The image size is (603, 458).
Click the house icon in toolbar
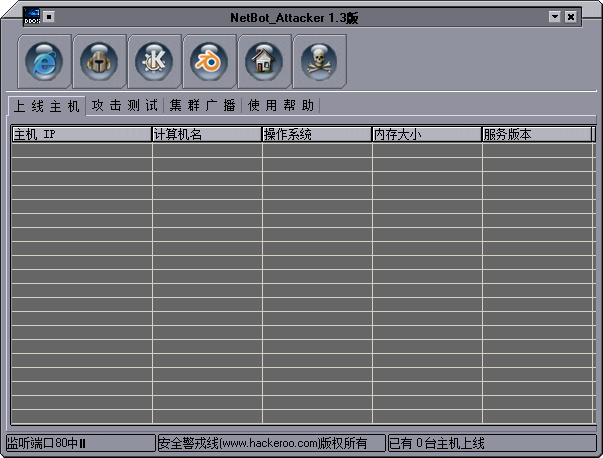click(x=265, y=61)
